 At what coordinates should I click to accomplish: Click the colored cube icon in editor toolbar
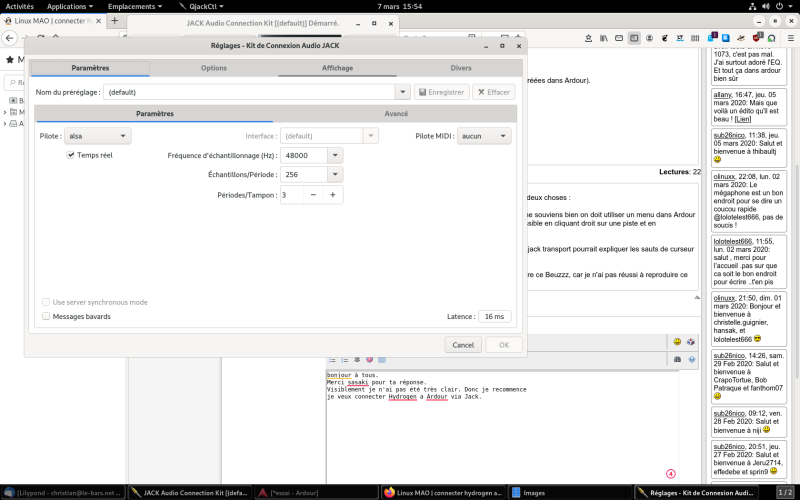[x=691, y=342]
